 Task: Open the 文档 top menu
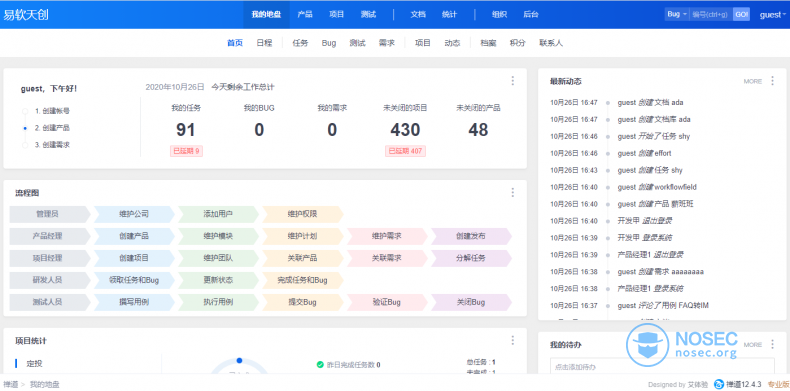(x=418, y=15)
